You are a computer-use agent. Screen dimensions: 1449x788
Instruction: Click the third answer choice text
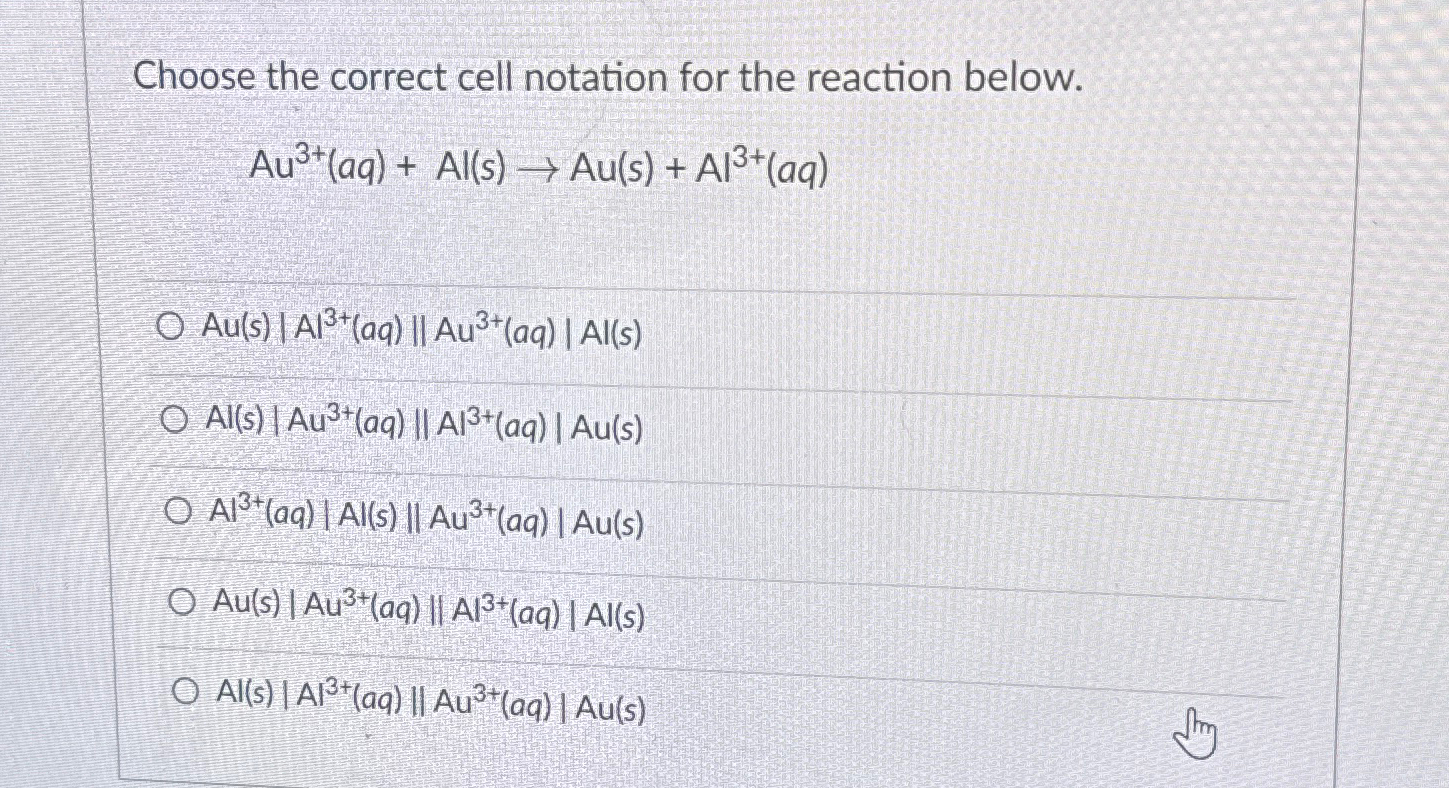pyautogui.click(x=425, y=520)
